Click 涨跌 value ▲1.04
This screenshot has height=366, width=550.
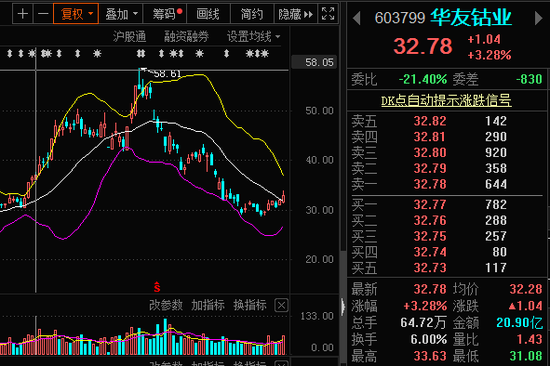click(525, 306)
